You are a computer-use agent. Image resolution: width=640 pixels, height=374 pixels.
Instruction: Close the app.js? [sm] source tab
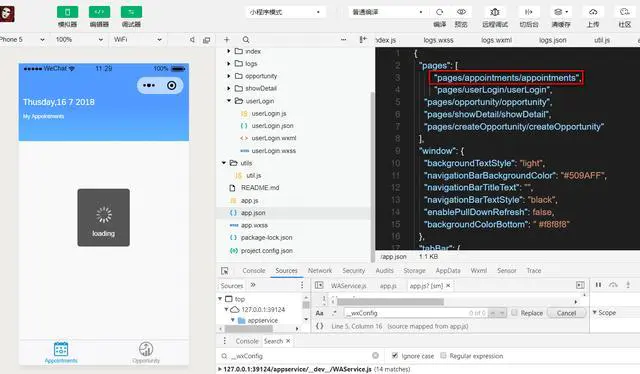(x=448, y=285)
